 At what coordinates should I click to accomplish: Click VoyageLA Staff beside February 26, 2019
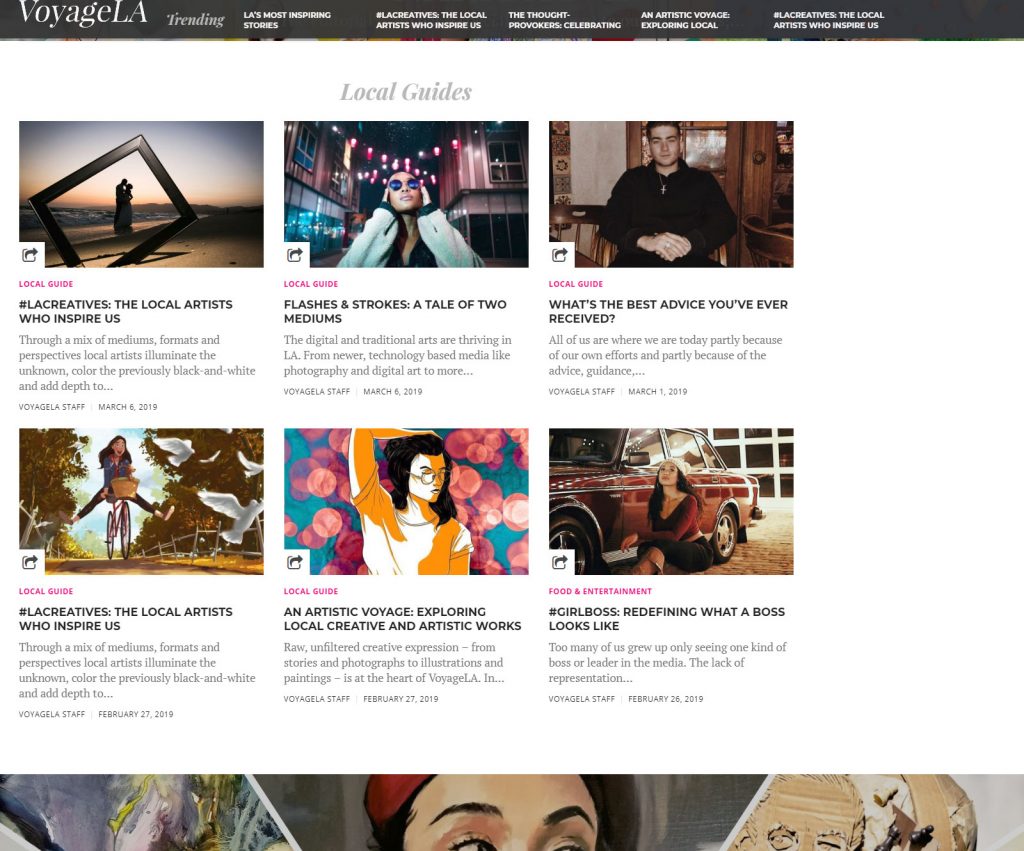[x=582, y=699]
